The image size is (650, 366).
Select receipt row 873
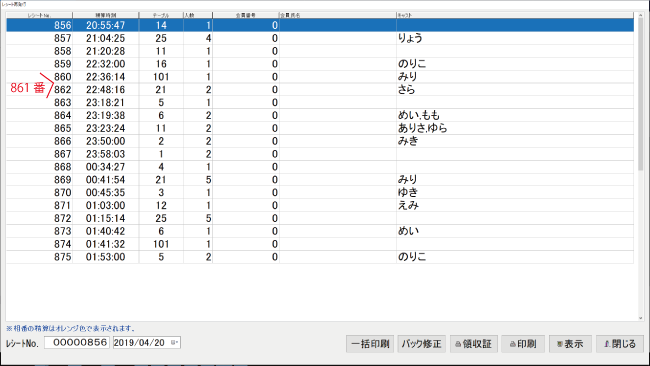[x=320, y=231]
